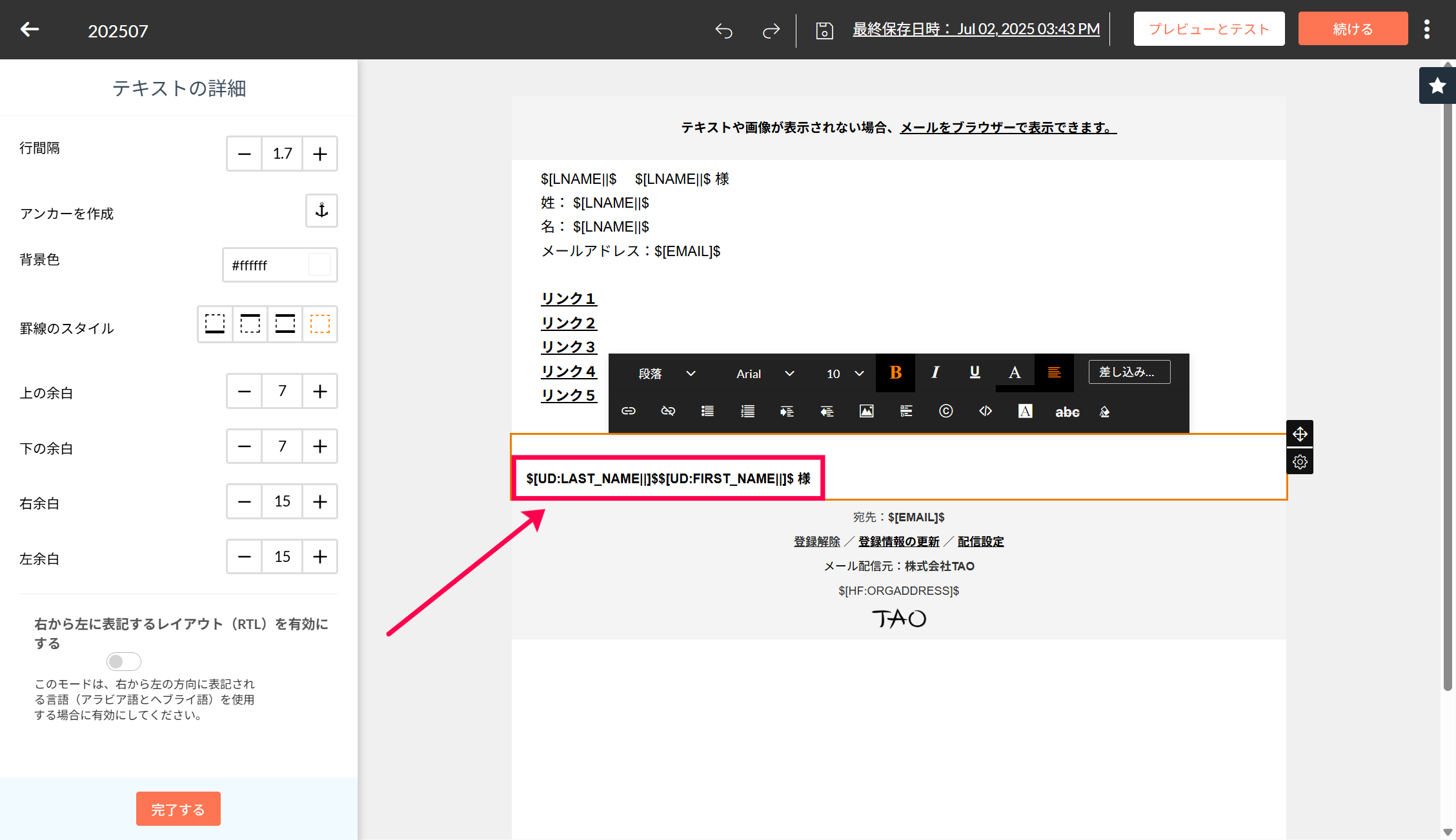The height and width of the screenshot is (840, 1456).
Task: Click the background color swatch
Action: point(319,265)
